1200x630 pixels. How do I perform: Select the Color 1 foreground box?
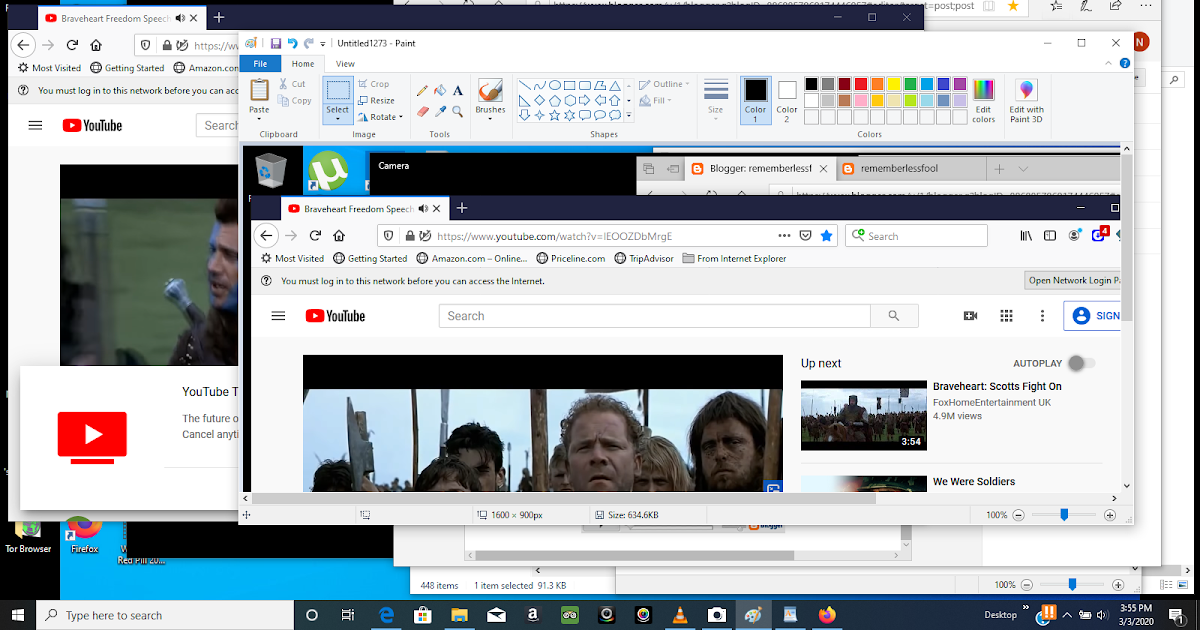755,99
